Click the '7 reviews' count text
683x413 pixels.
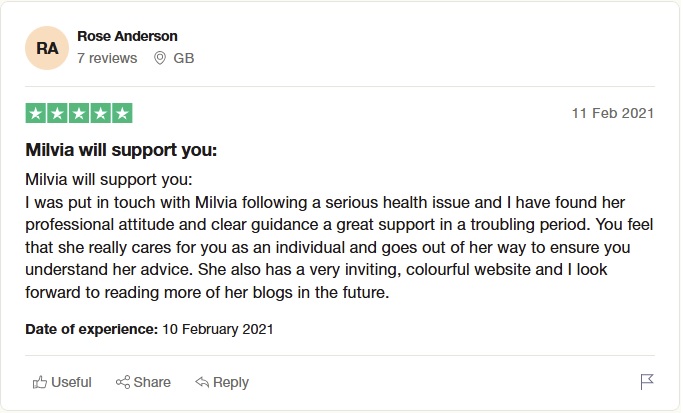[x=107, y=58]
